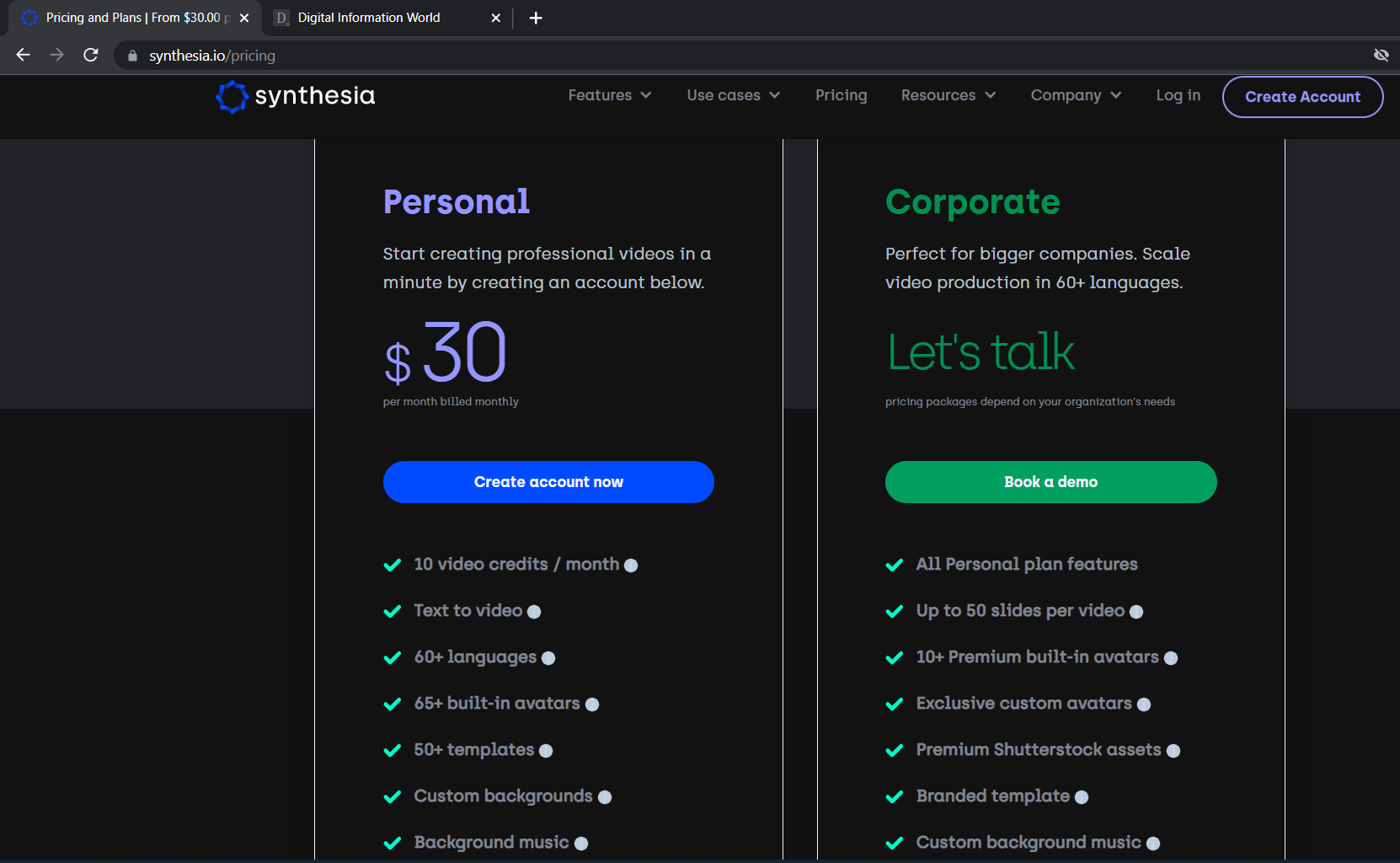Click info dot next to Background music
This screenshot has height=863, width=1400.
[581, 844]
